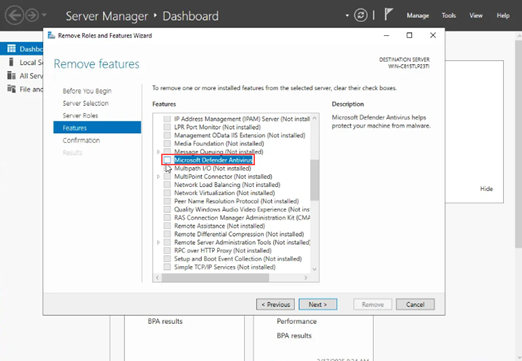Select Setup and Boot Event Collection row

tap(238, 259)
